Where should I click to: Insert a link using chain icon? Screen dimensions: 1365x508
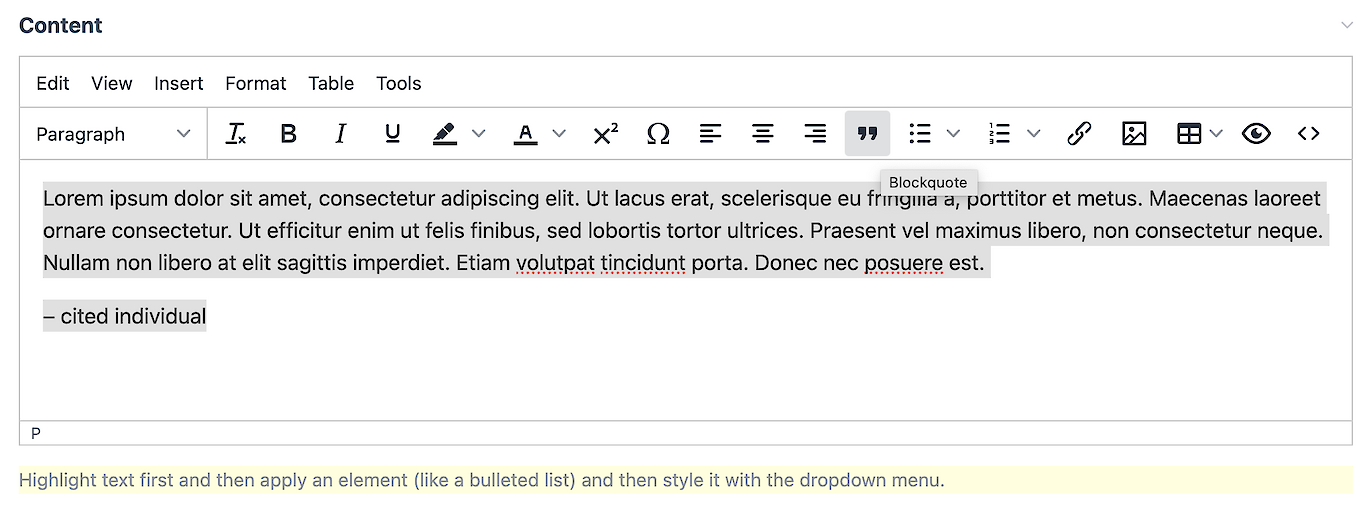(1078, 134)
